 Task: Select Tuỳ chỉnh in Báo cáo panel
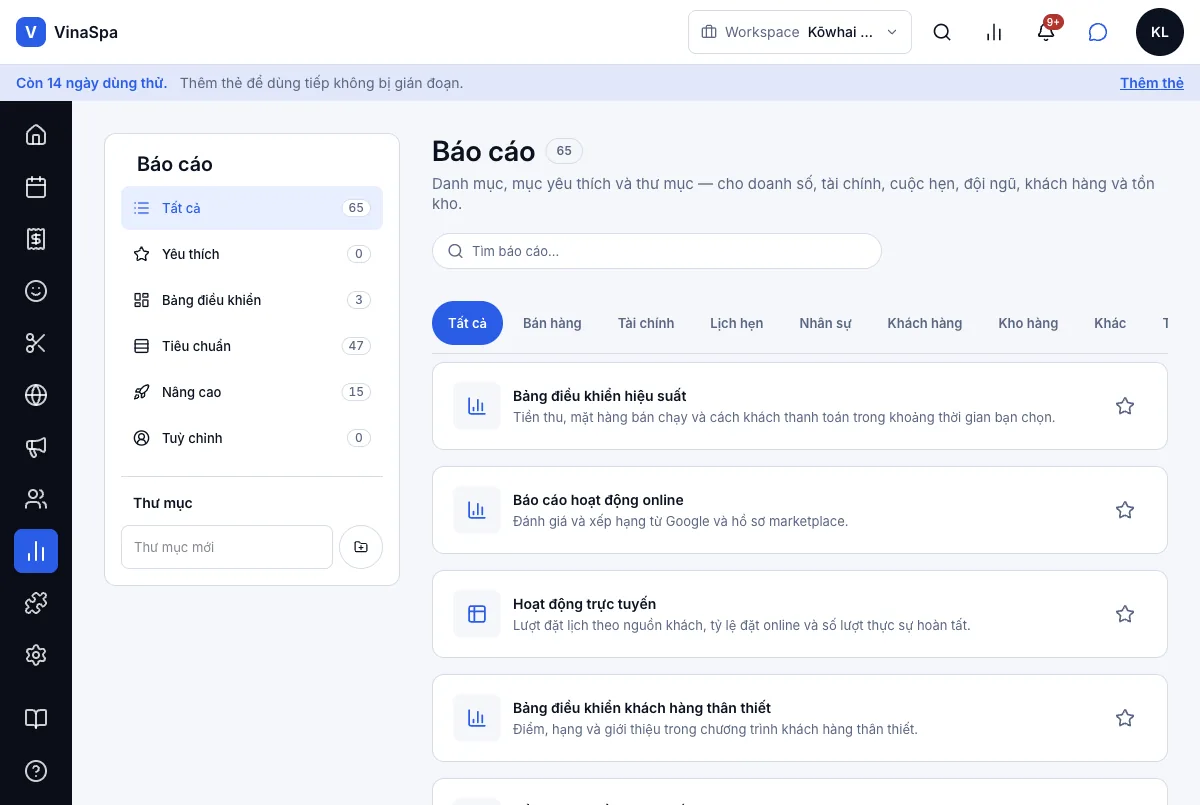[252, 438]
